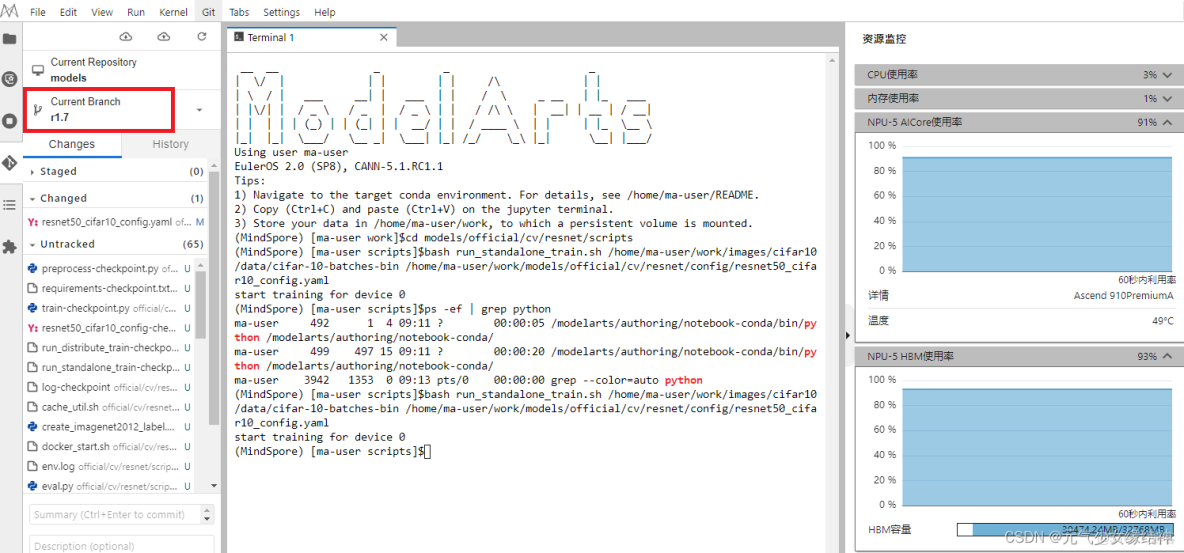1184x553 pixels.
Task: Focus the commit Description input field
Action: click(x=122, y=544)
